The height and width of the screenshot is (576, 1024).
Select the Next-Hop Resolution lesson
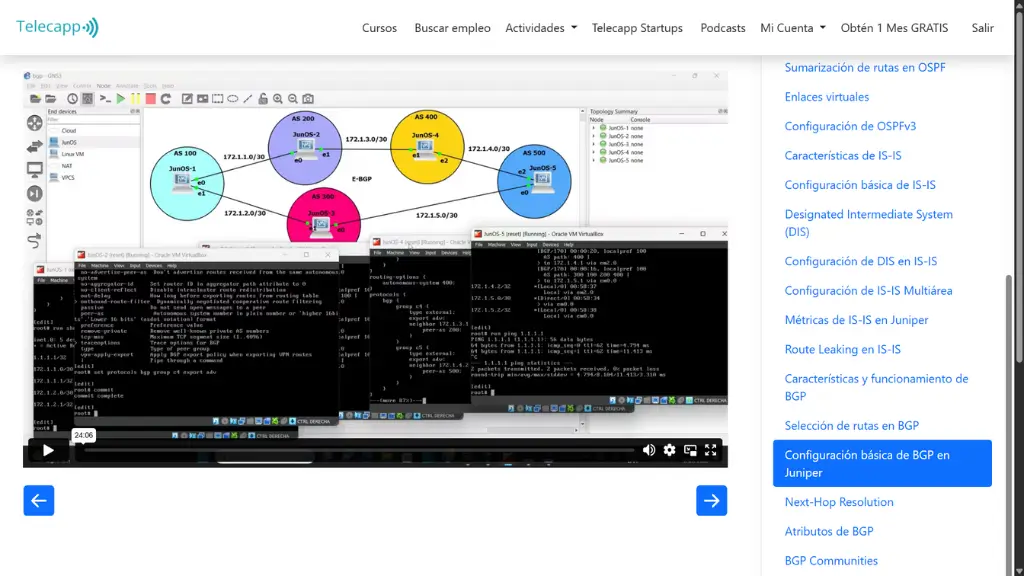pyautogui.click(x=838, y=502)
